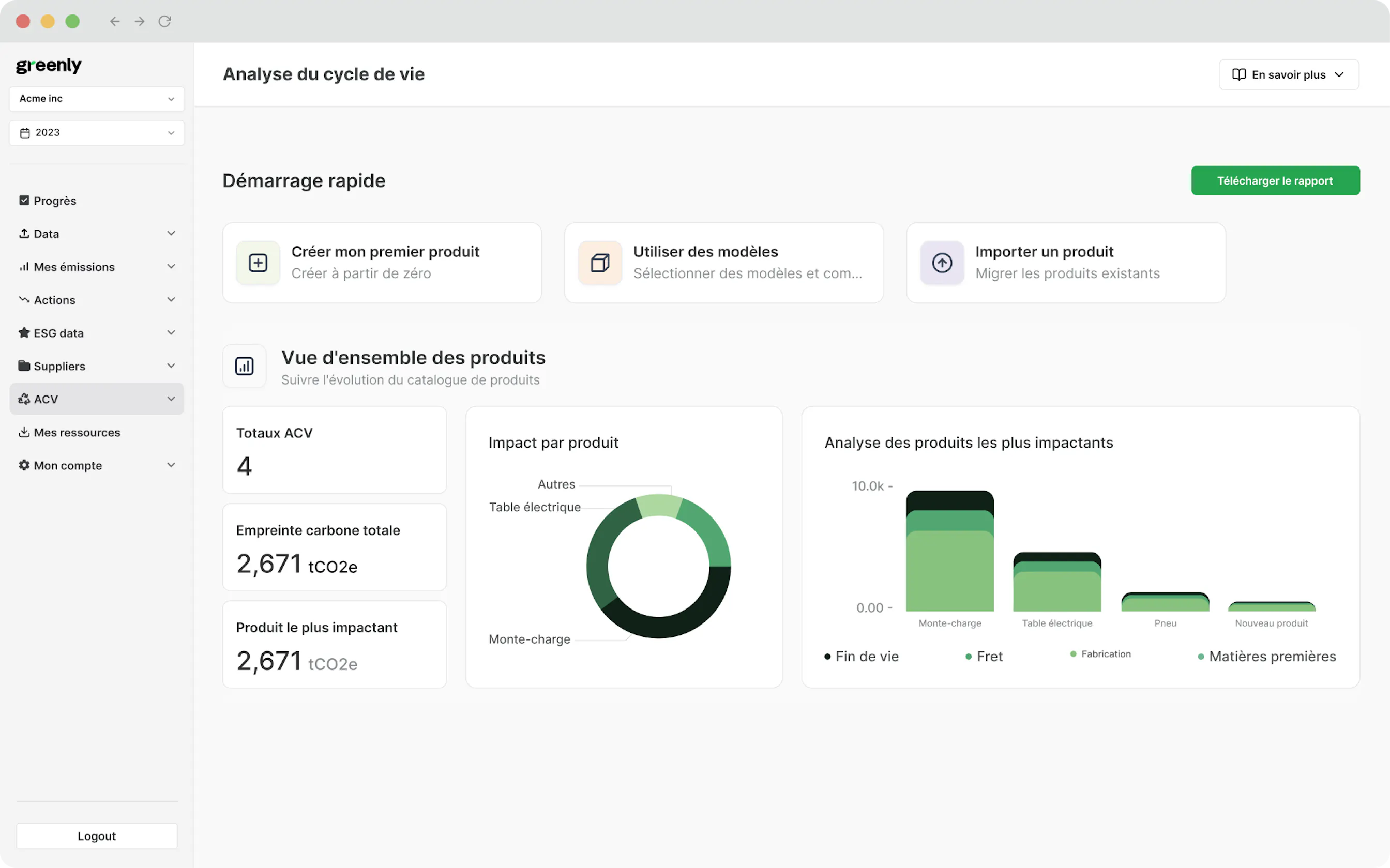Click the browser forward arrow

[140, 21]
